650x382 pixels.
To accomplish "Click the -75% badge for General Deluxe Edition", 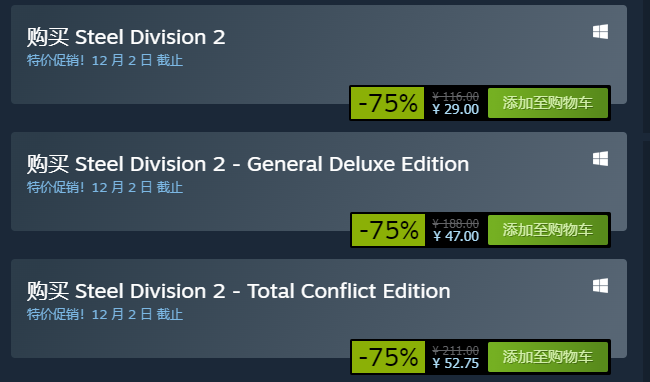I will (x=388, y=230).
